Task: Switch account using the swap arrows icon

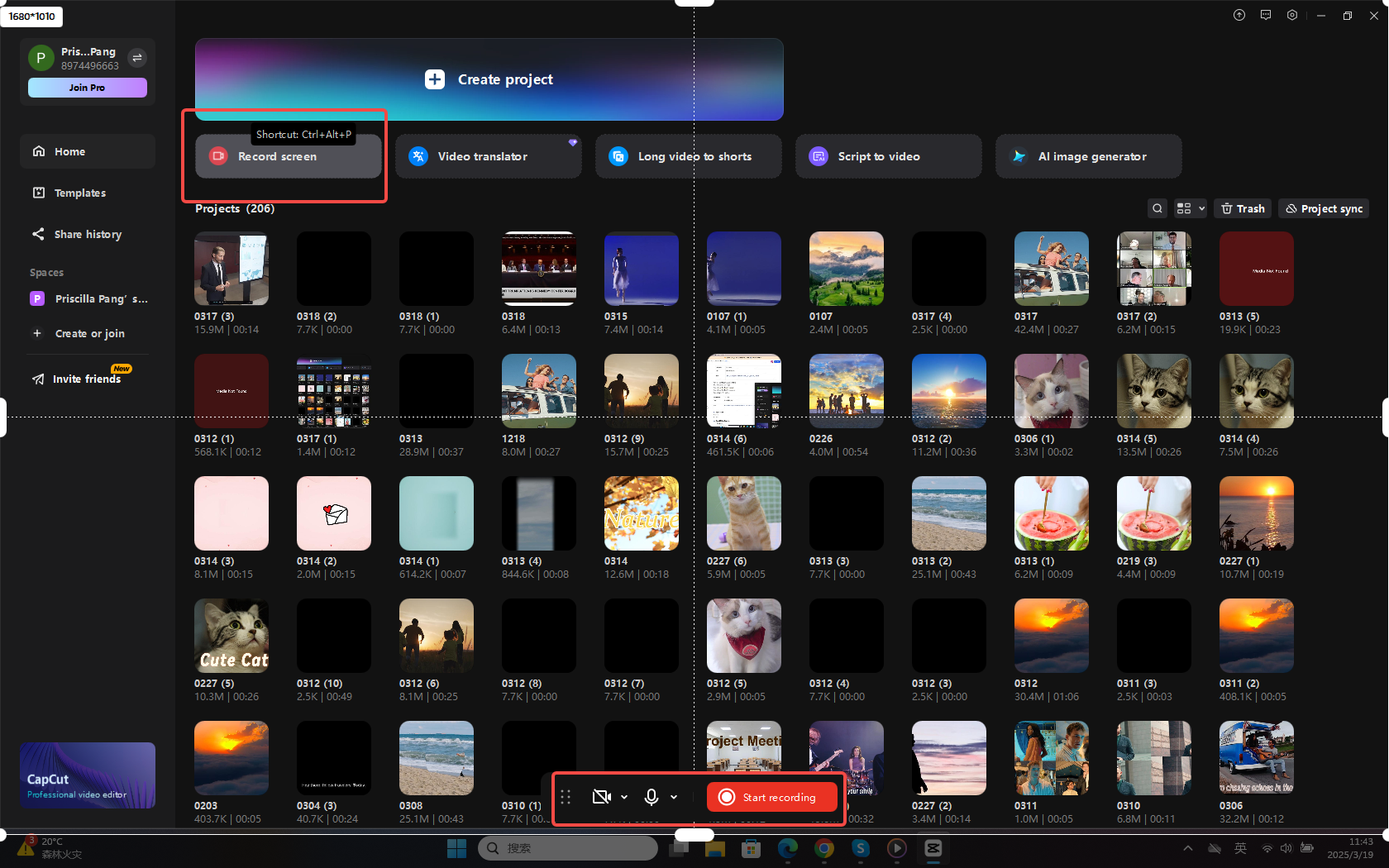Action: click(x=137, y=57)
